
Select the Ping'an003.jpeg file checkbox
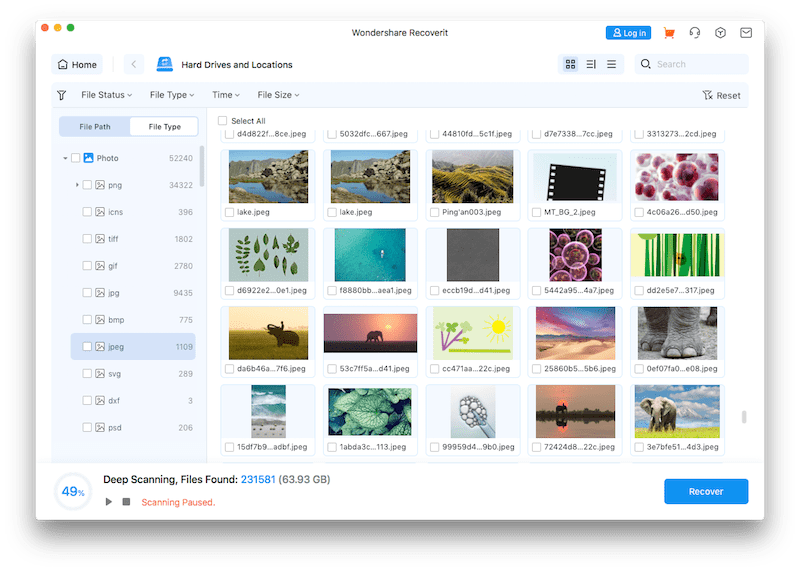tap(433, 212)
